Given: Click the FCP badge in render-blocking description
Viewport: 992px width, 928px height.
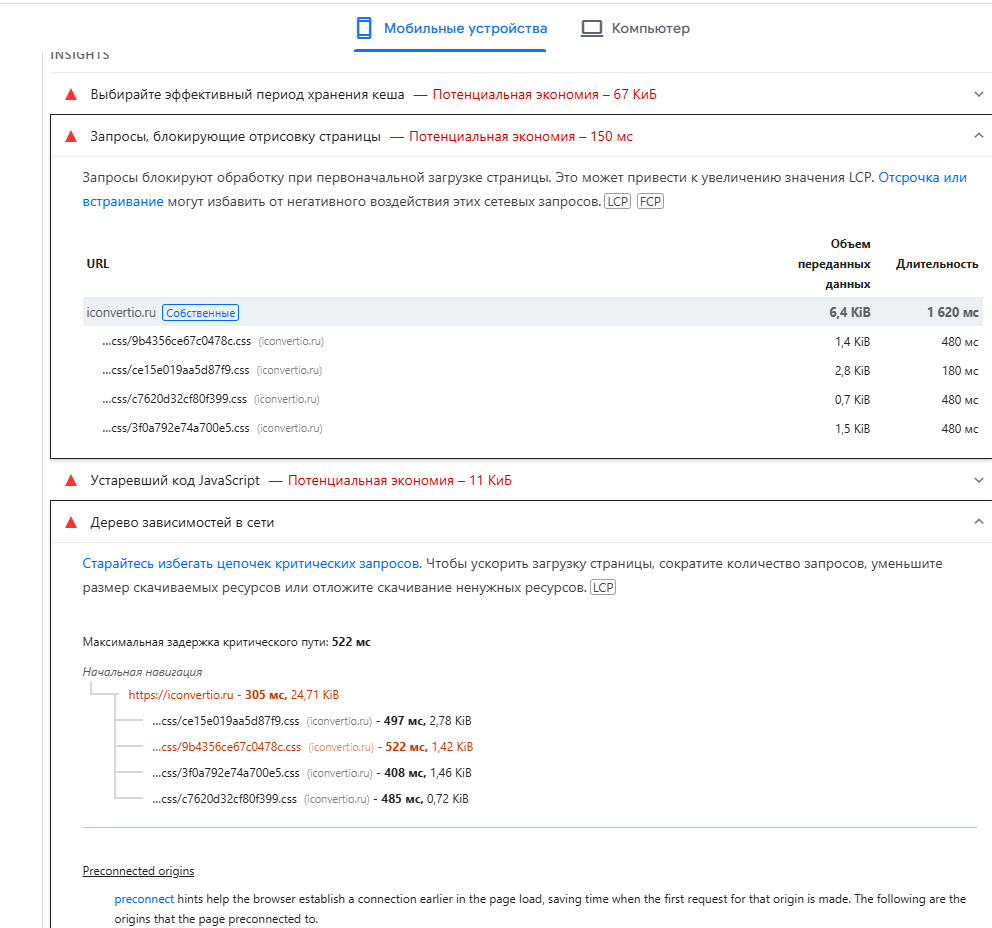Looking at the screenshot, I should tap(650, 202).
